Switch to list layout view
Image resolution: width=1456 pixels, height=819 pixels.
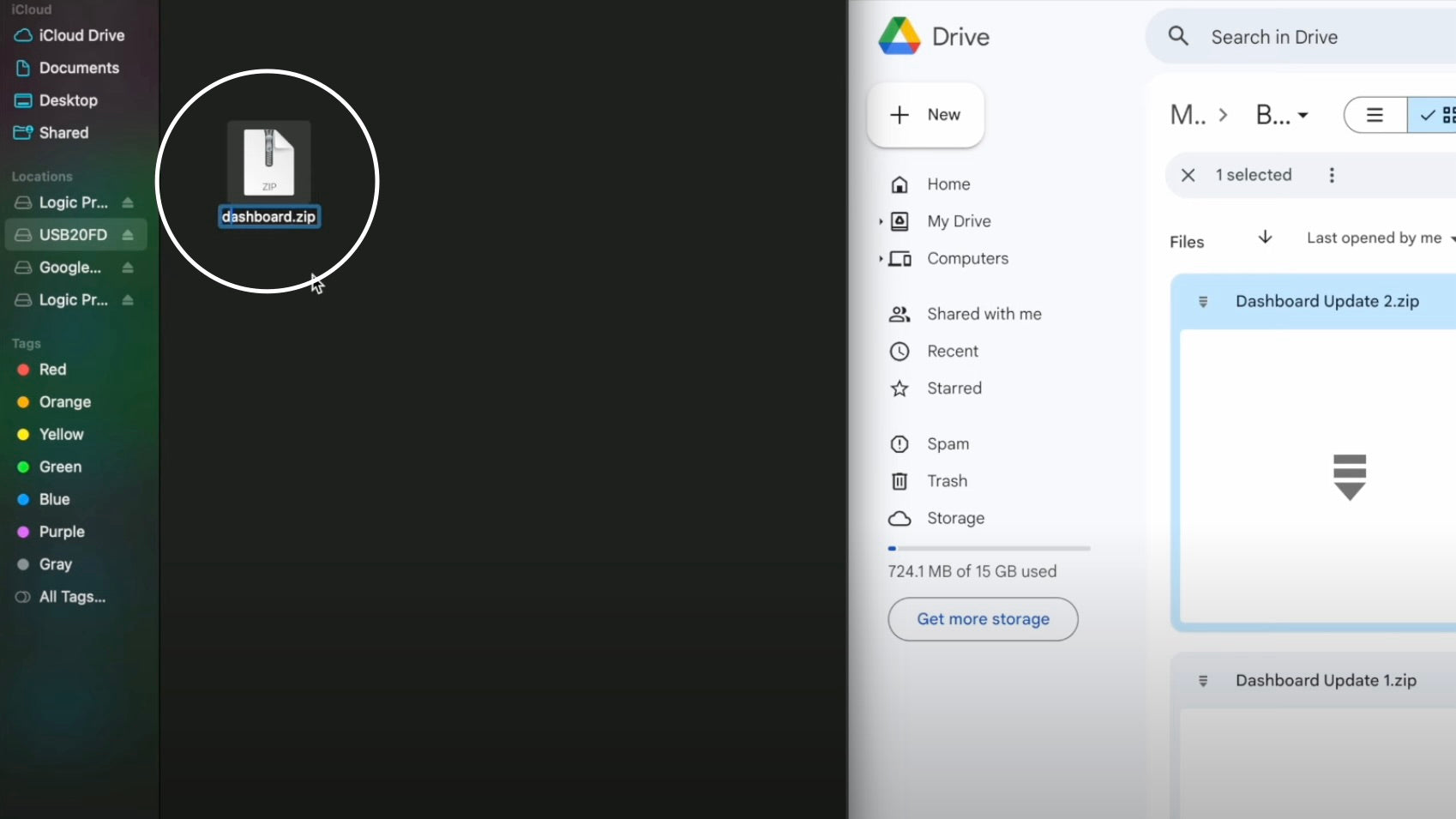pyautogui.click(x=1375, y=115)
